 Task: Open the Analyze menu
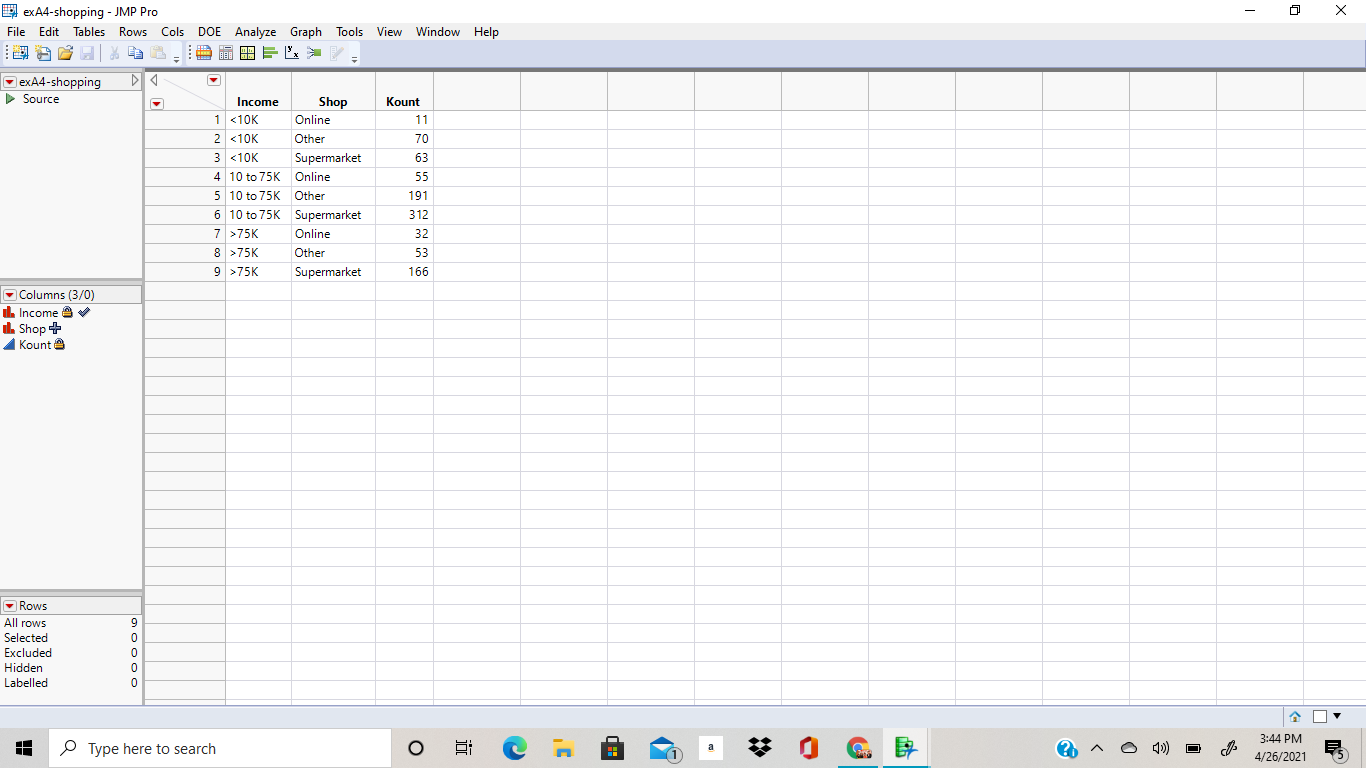[x=255, y=32]
